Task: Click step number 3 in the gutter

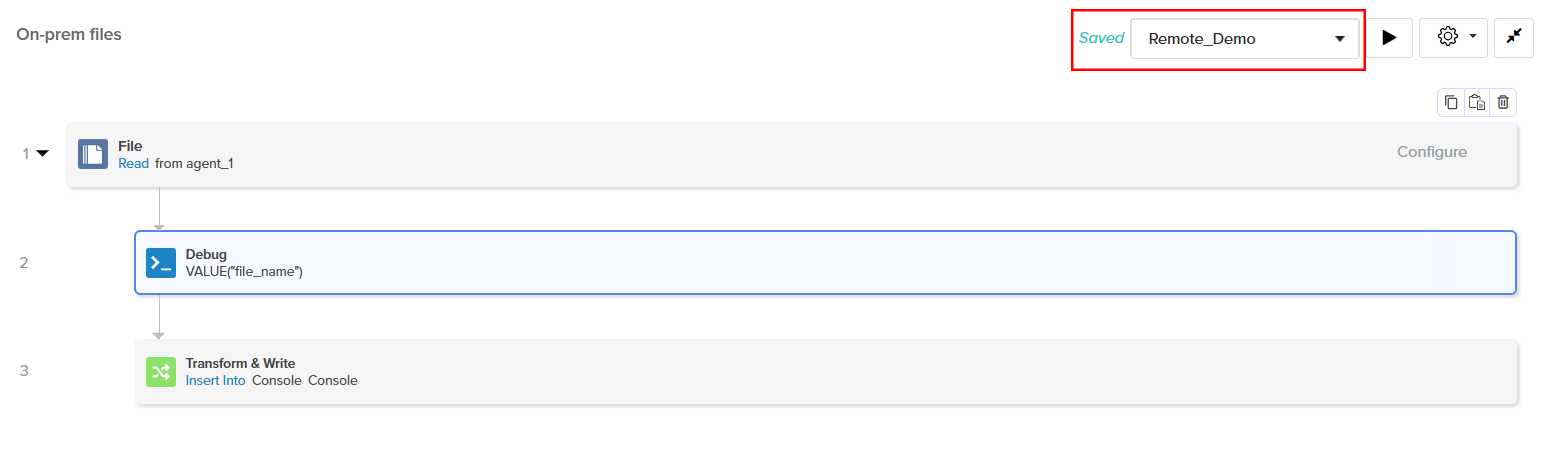Action: coord(24,371)
